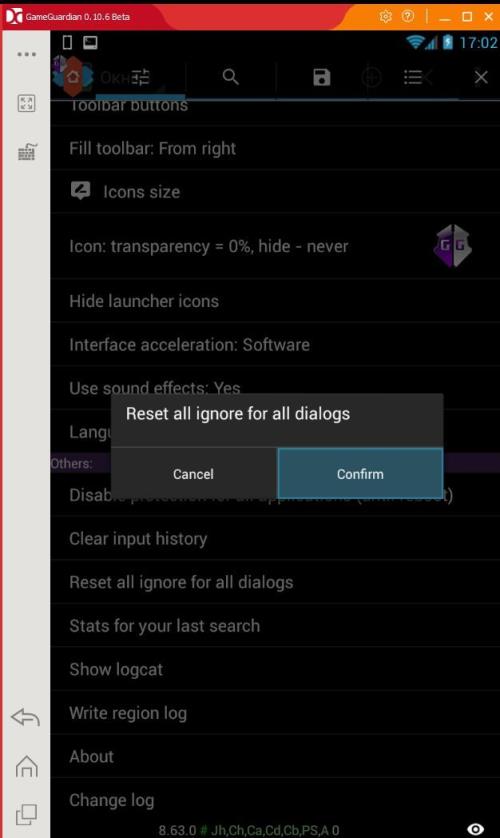Open the keyboard mapping icon in sidebar
Viewport: 500px width, 838px height.
[x=27, y=152]
